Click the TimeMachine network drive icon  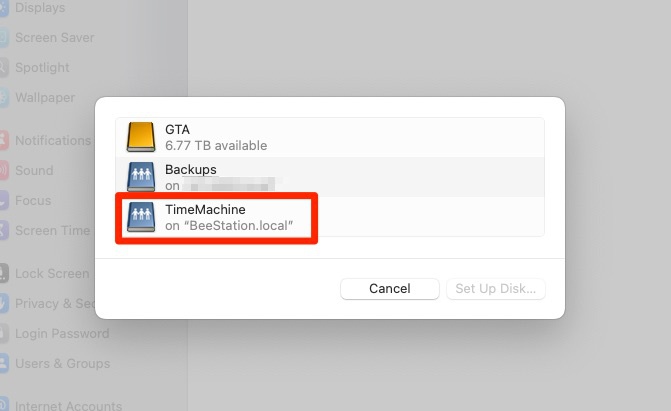coord(140,217)
